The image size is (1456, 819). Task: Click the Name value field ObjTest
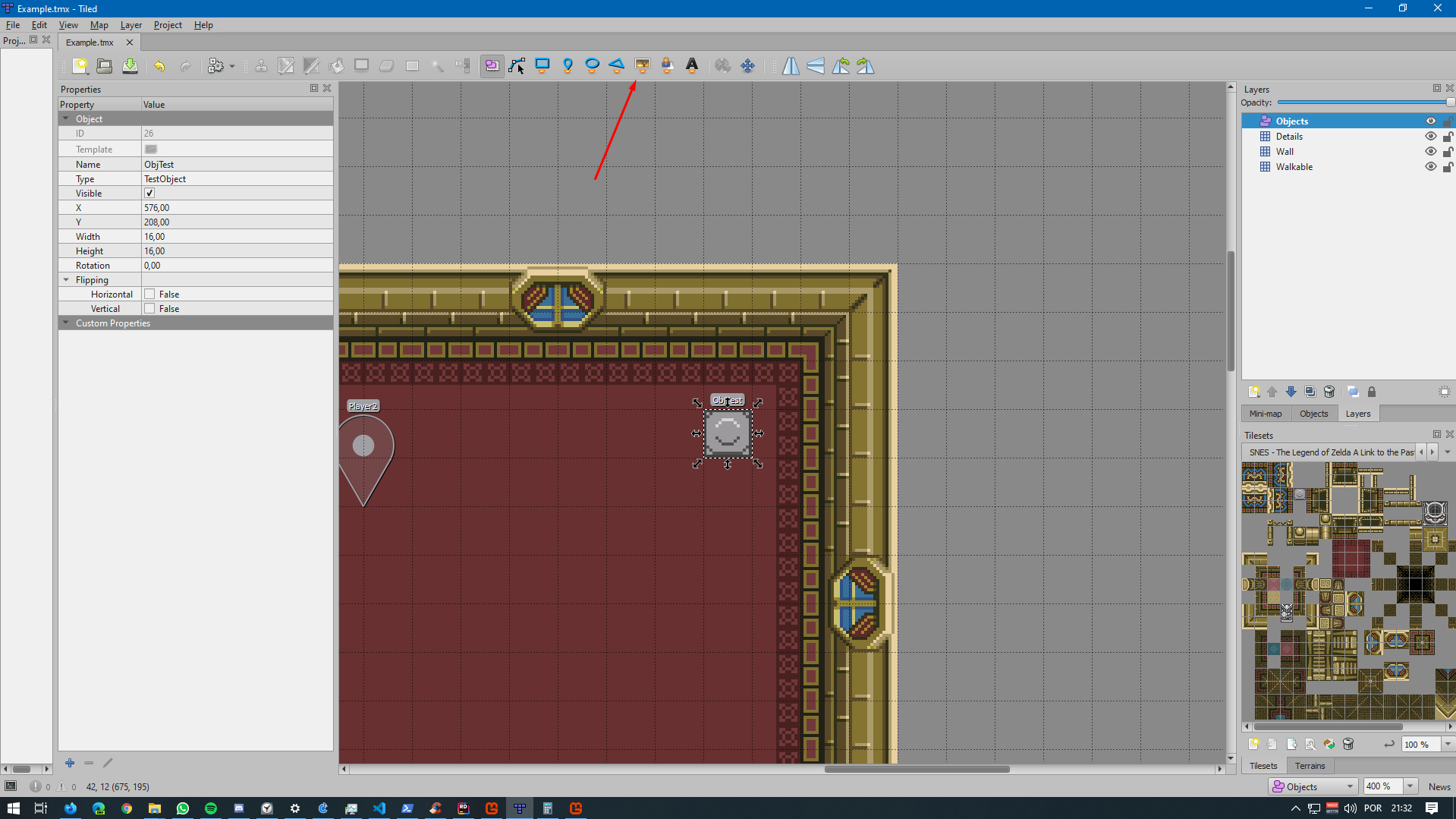click(x=237, y=165)
